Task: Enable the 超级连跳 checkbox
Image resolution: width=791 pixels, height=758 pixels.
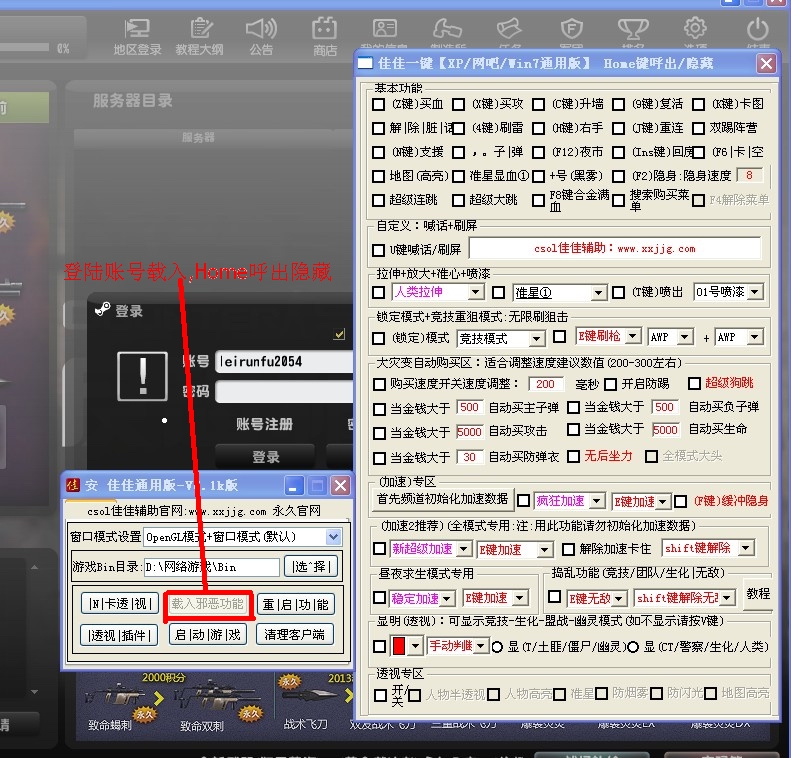Action: (378, 200)
